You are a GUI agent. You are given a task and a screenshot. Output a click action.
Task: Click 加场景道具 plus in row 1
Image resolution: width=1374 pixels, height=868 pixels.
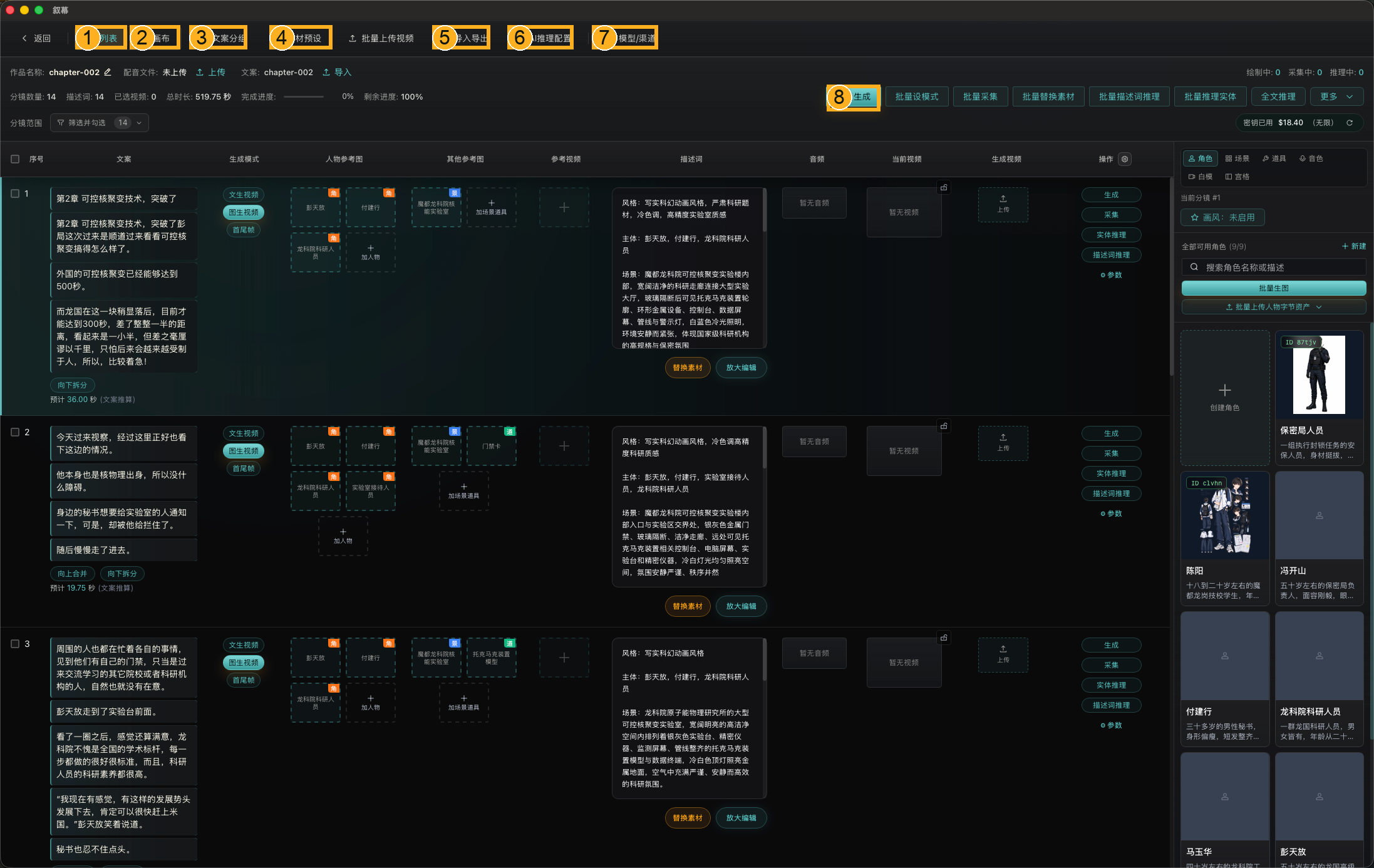click(x=491, y=207)
